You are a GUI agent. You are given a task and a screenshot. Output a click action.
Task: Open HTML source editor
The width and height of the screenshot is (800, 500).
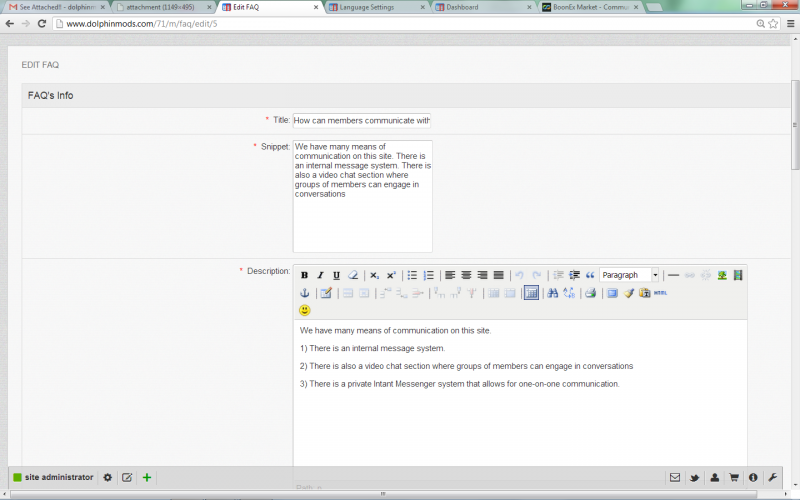pos(661,293)
